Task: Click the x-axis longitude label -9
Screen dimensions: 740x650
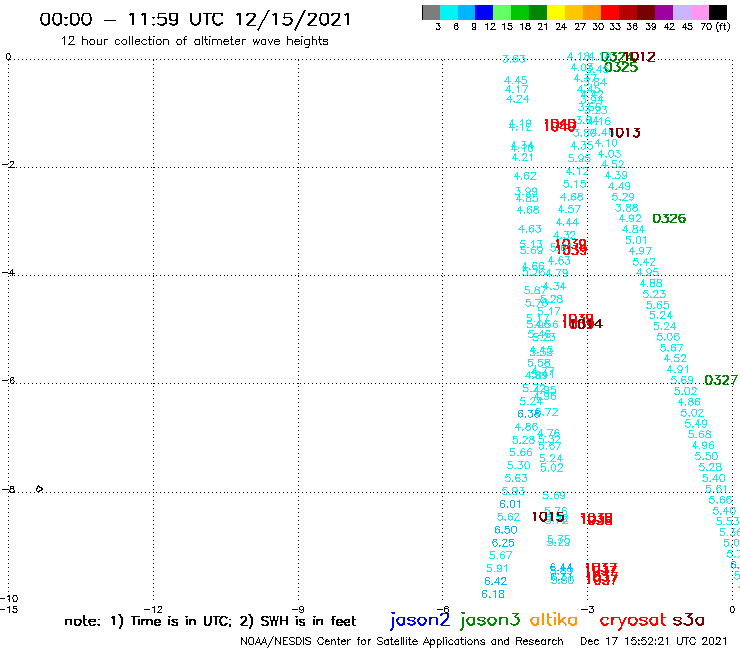Action: pyautogui.click(x=298, y=609)
